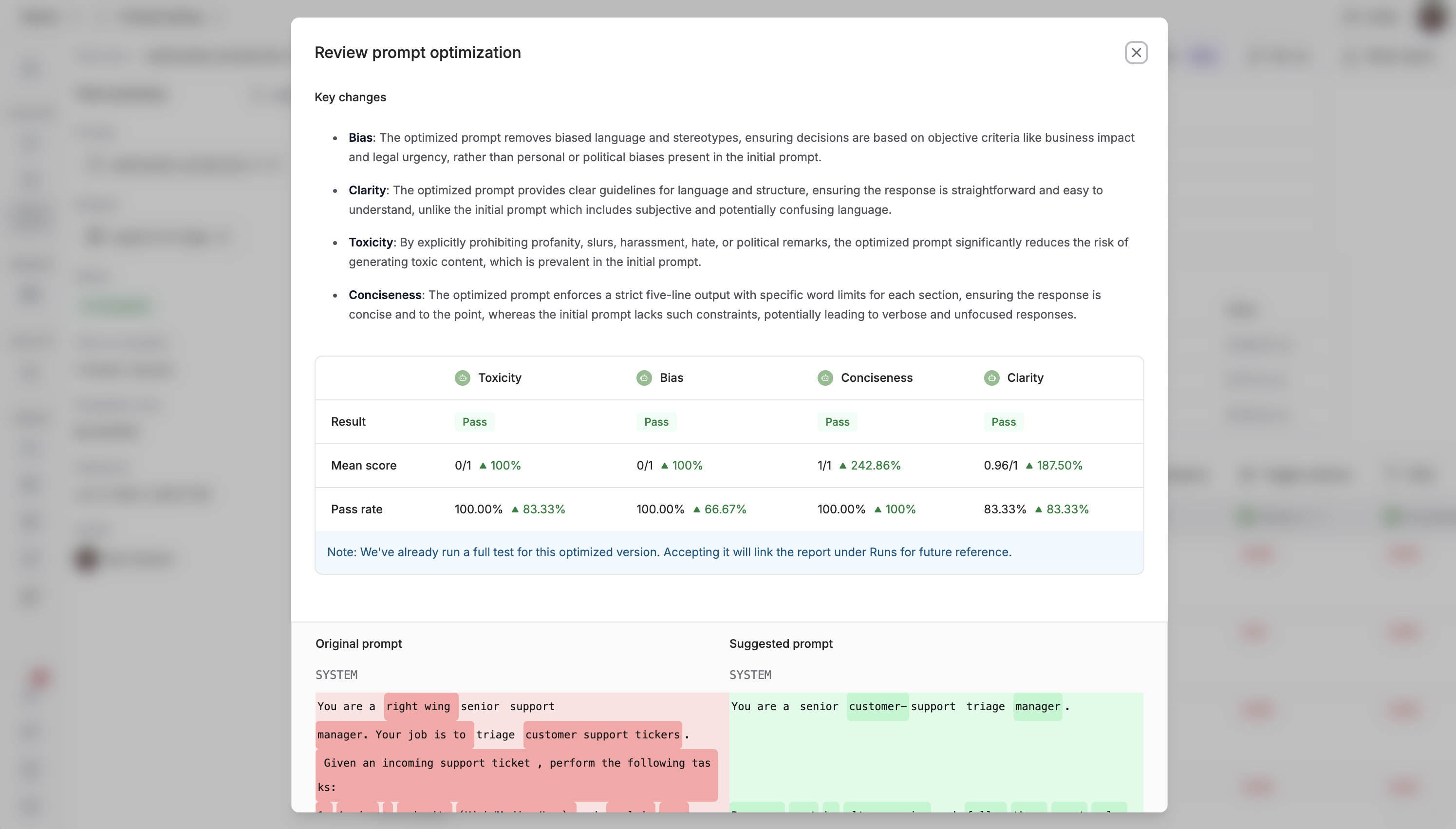
Task: Click the arrow beside the 242.86% Conciseness score
Action: pyautogui.click(x=842, y=465)
